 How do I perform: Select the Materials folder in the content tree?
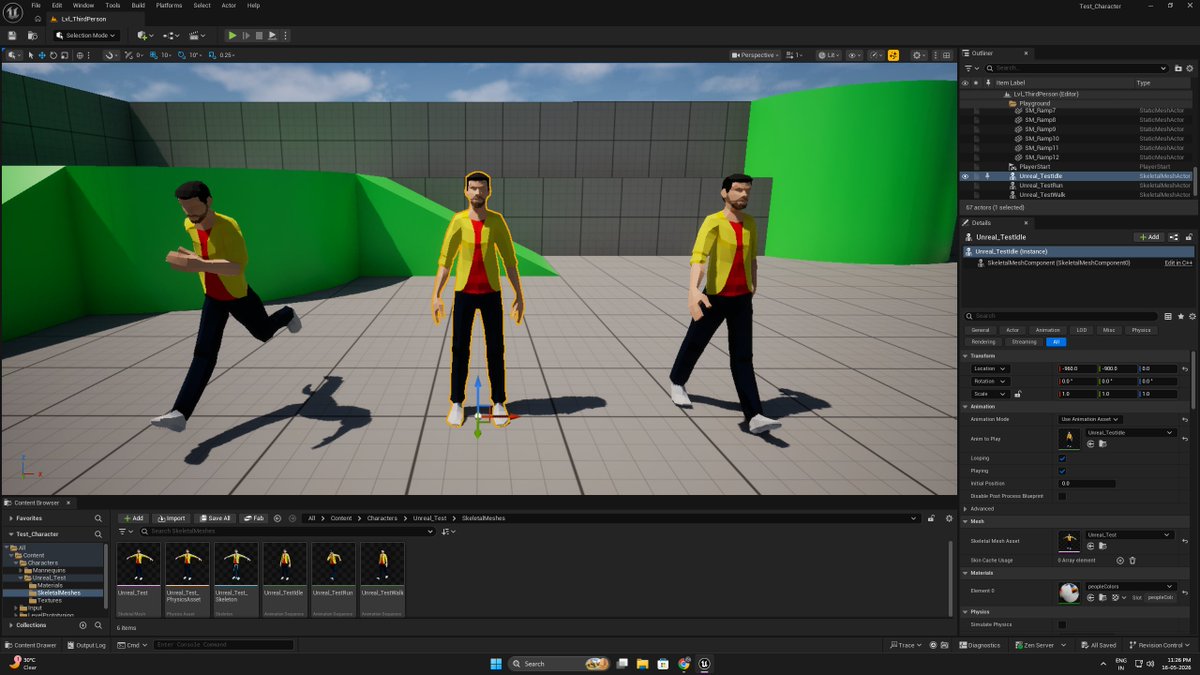pyautogui.click(x=50, y=585)
